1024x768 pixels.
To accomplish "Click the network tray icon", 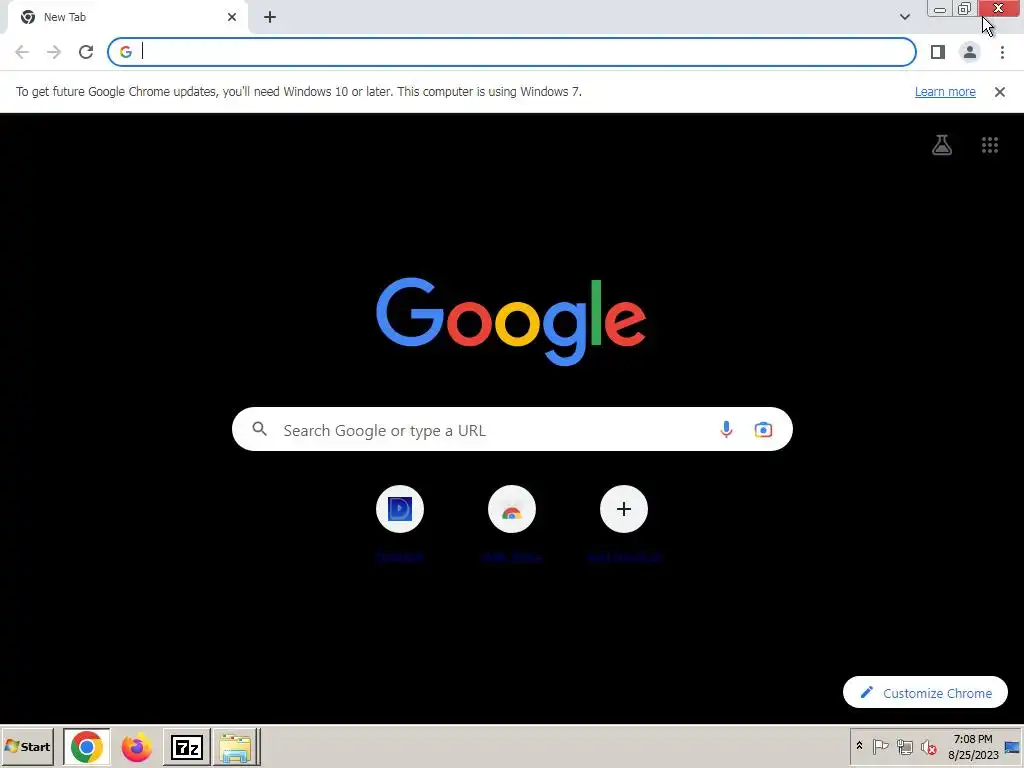I will 904,746.
